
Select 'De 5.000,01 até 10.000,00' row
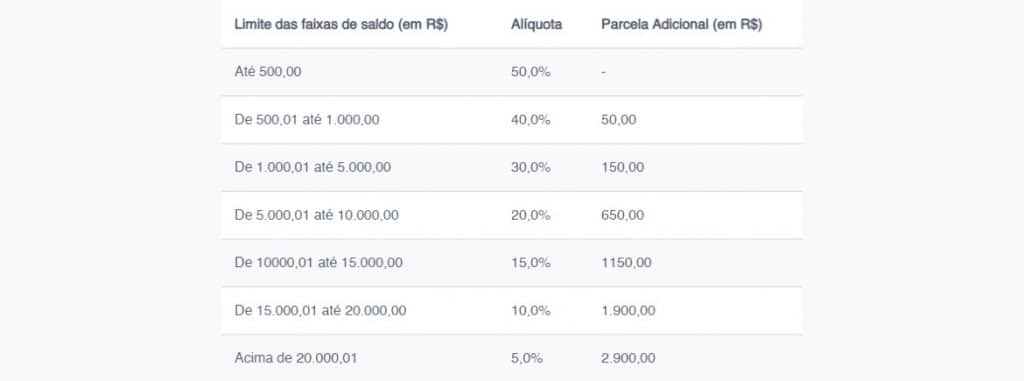[512, 215]
